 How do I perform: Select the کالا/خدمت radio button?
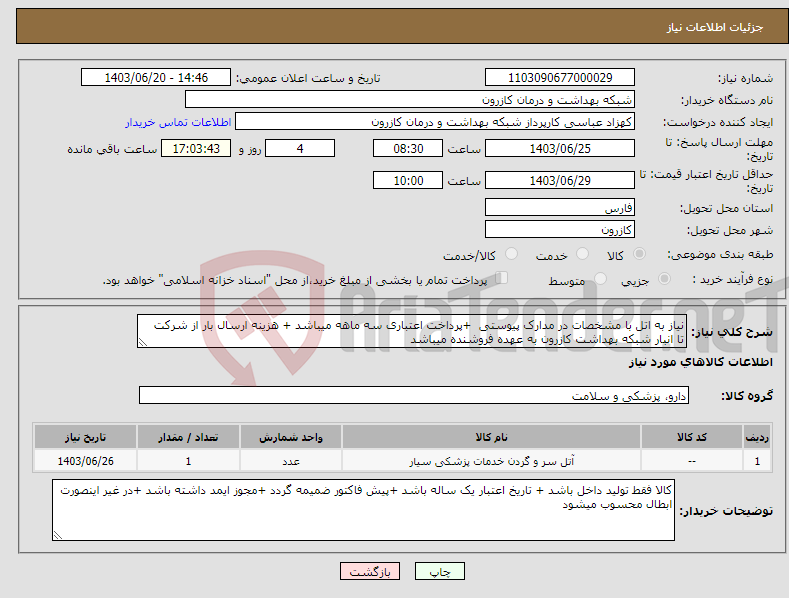pyautogui.click(x=511, y=254)
